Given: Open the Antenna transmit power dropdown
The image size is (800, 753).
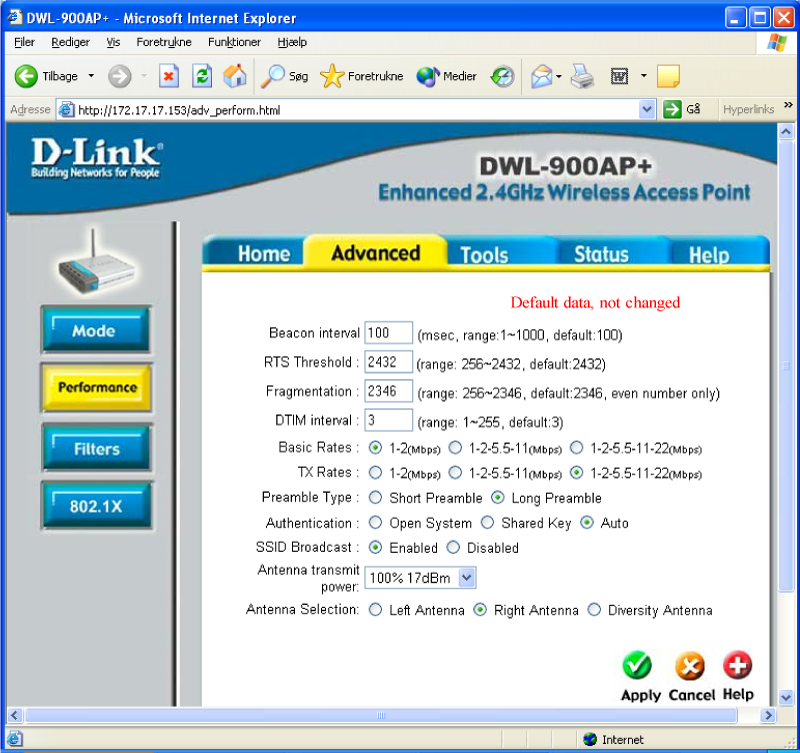Looking at the screenshot, I should pyautogui.click(x=467, y=578).
